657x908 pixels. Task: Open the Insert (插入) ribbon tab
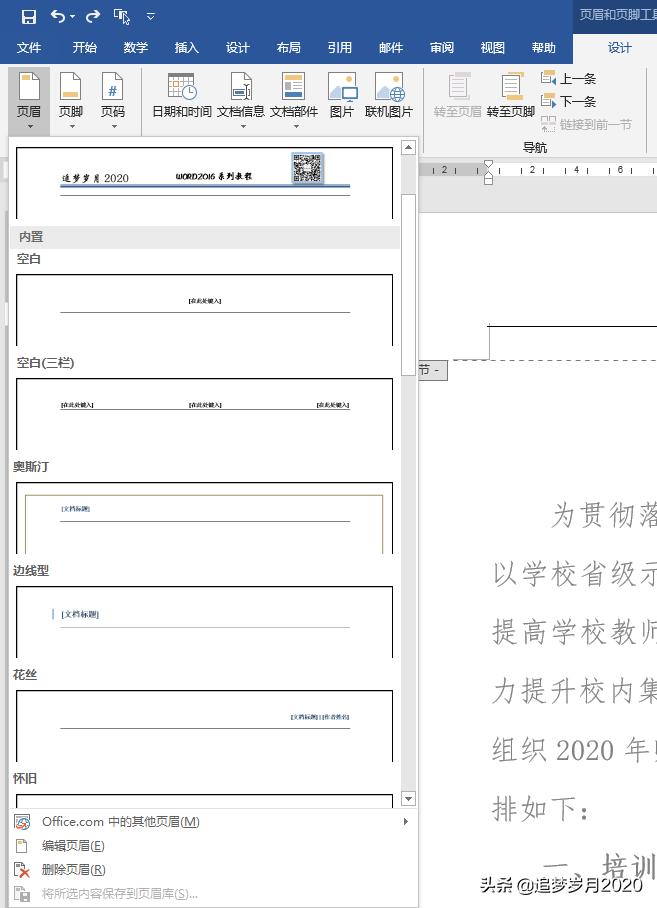pyautogui.click(x=187, y=48)
